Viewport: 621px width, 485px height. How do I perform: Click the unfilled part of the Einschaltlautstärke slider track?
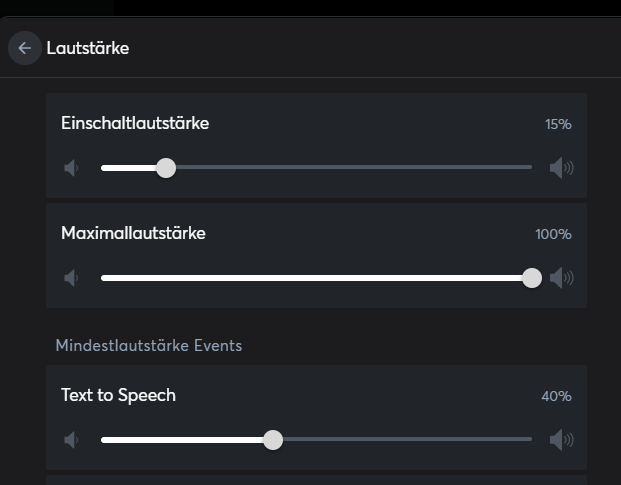point(350,168)
